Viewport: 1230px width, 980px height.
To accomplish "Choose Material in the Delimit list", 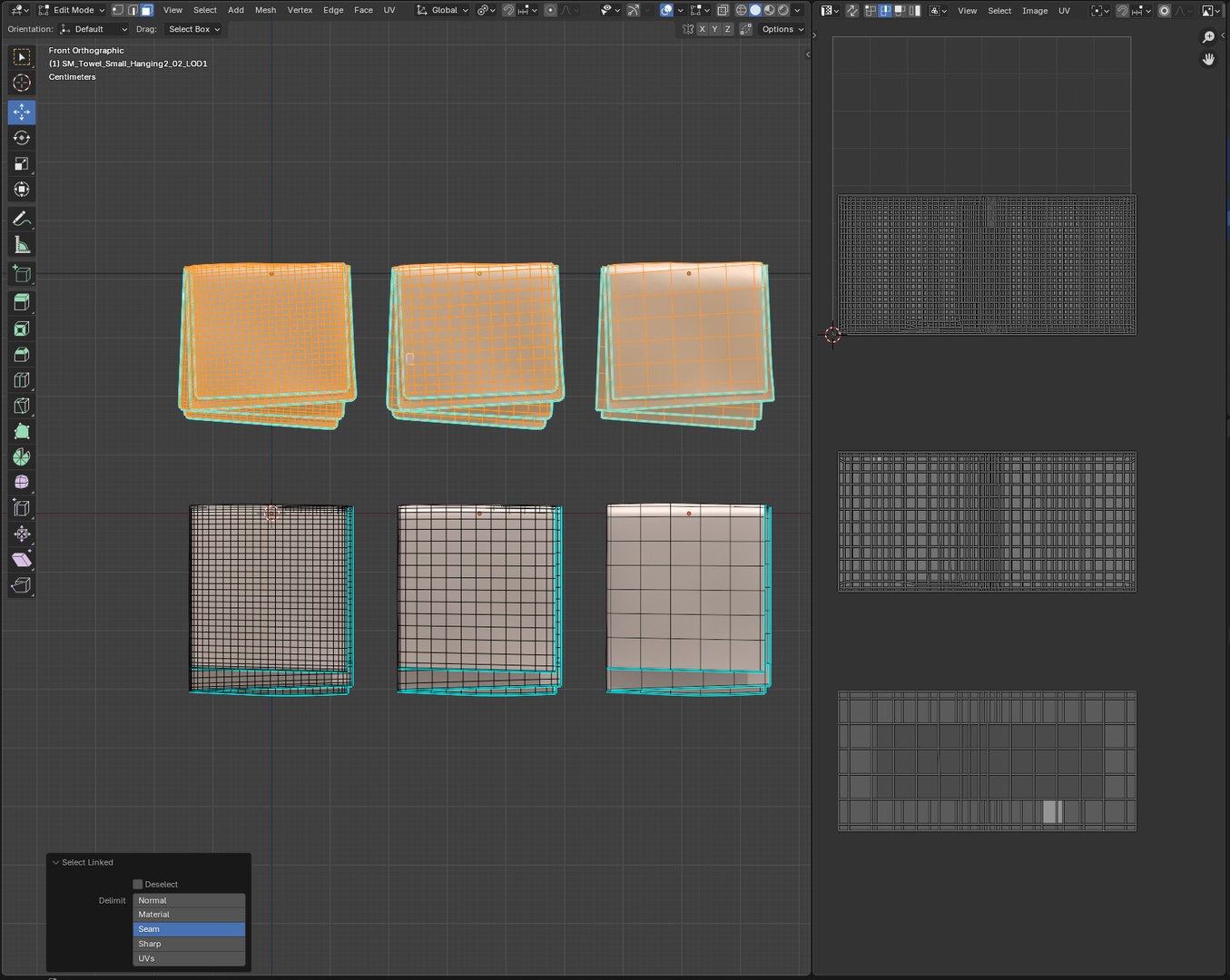I will point(189,915).
